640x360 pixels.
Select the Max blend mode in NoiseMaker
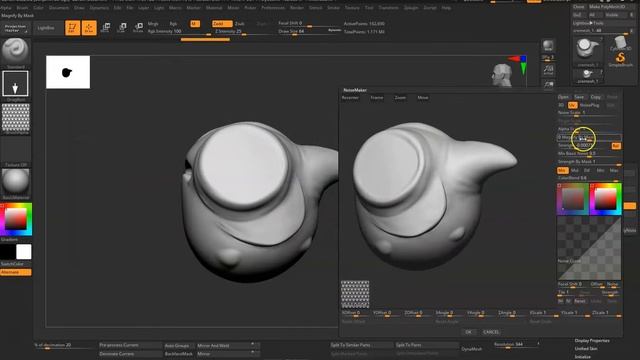[x=614, y=170]
